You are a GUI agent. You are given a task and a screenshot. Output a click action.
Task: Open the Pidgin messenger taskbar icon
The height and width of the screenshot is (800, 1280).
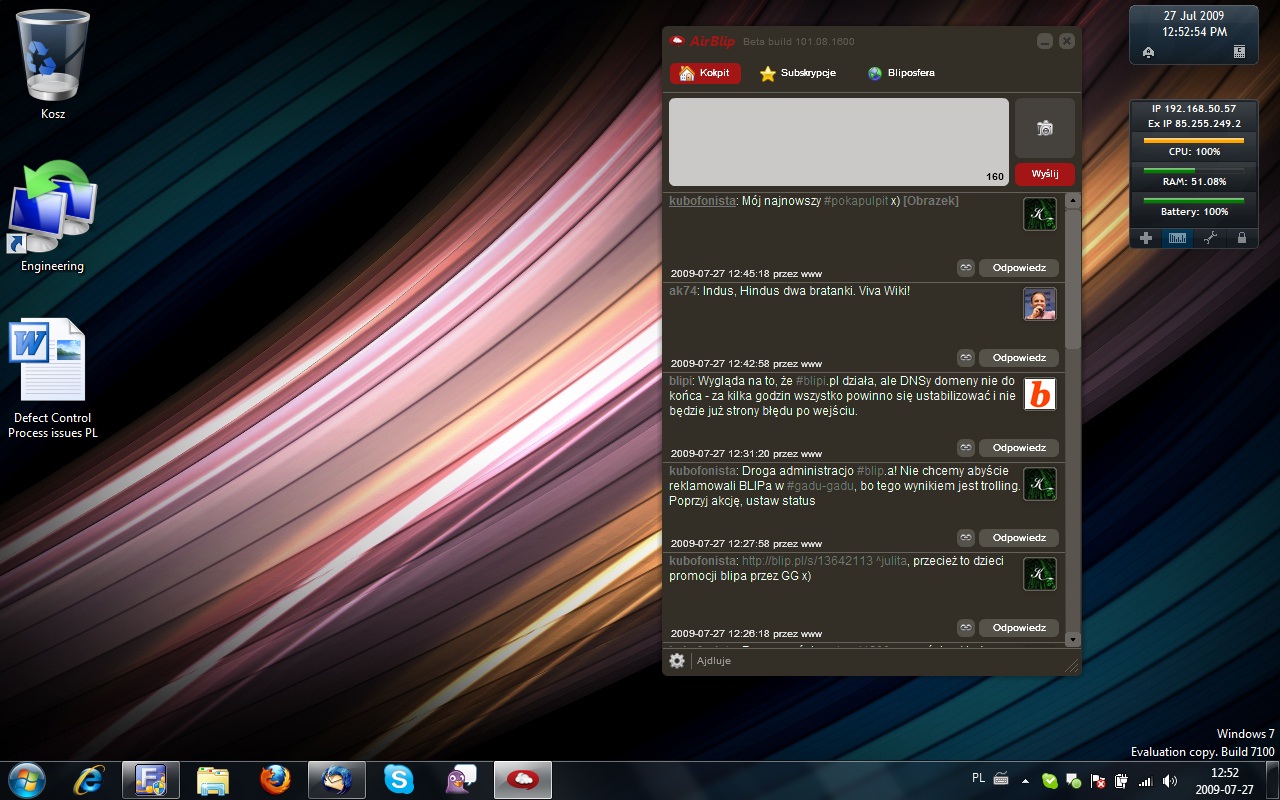coord(460,779)
